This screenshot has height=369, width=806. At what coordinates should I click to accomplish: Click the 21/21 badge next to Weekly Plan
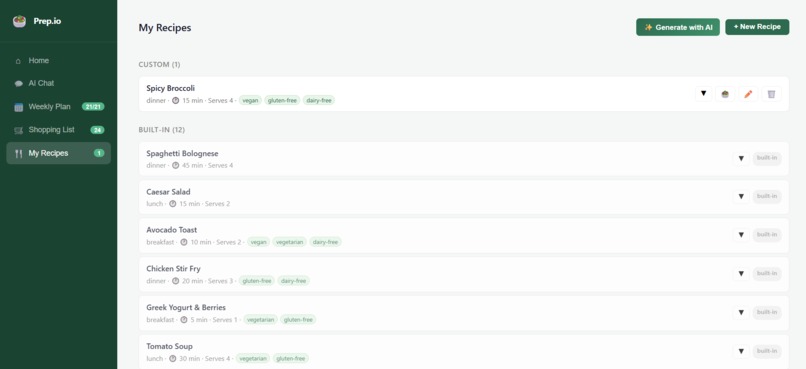tap(93, 107)
